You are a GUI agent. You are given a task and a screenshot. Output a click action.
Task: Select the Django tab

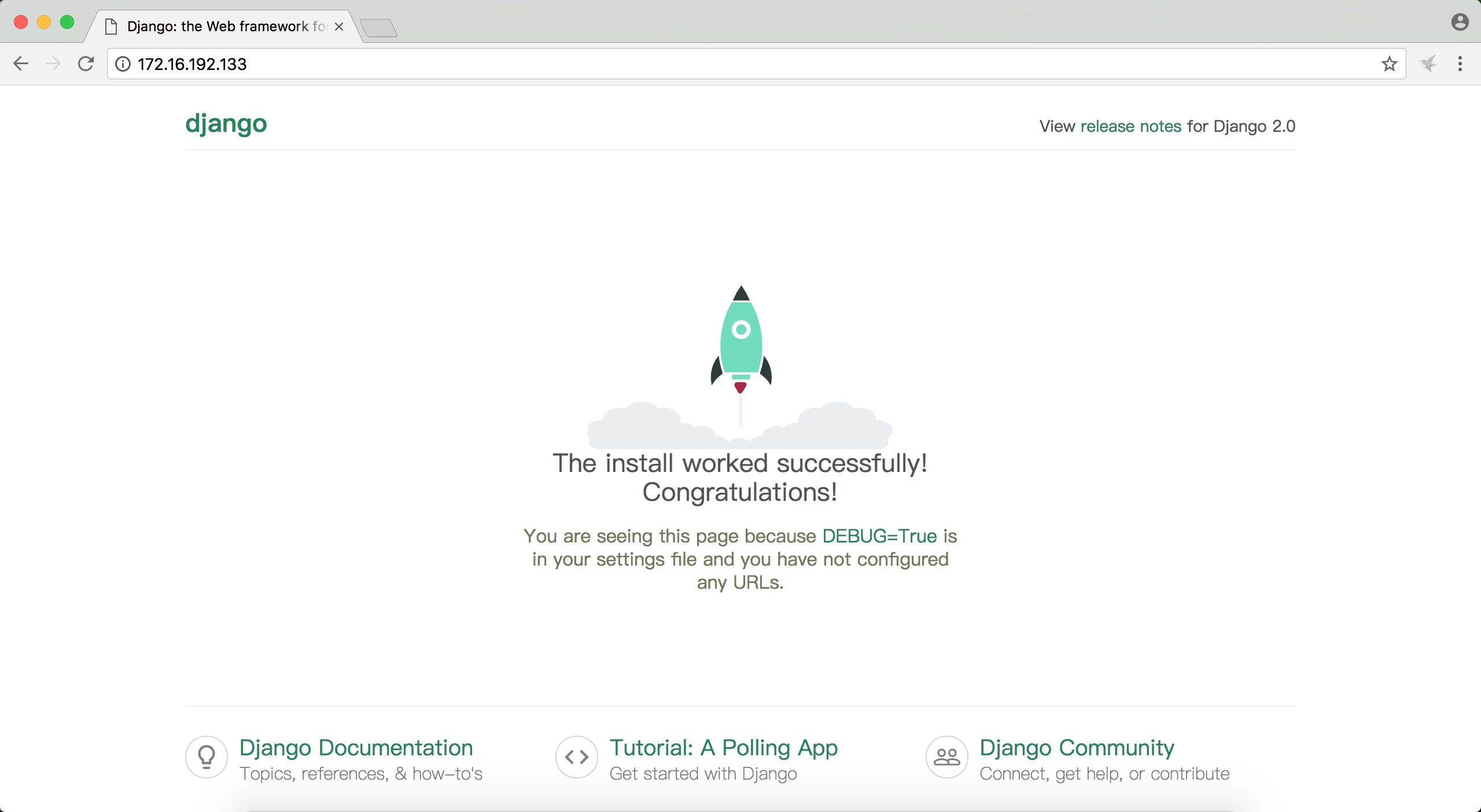click(x=220, y=27)
